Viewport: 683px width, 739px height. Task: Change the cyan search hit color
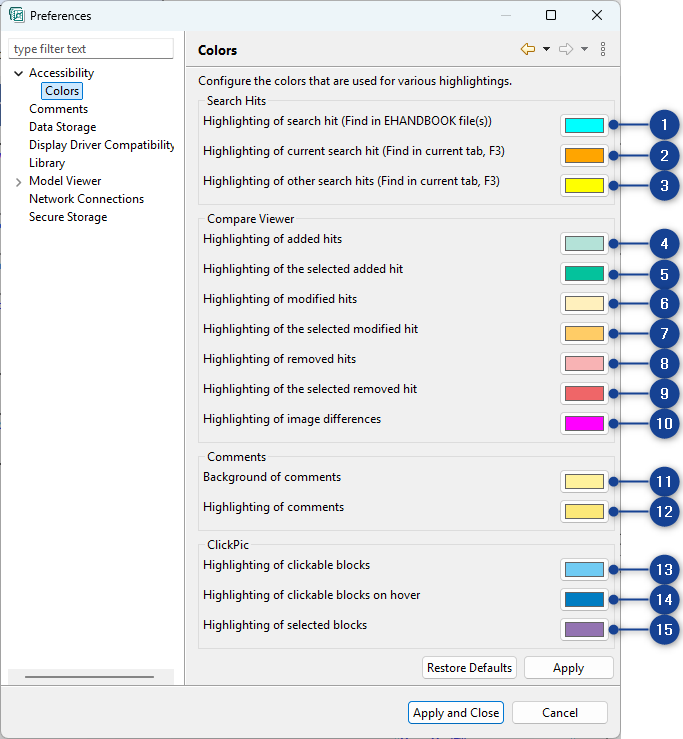pos(584,125)
